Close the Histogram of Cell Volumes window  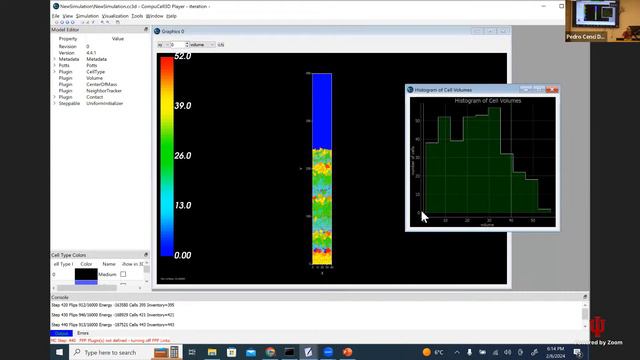coord(552,89)
